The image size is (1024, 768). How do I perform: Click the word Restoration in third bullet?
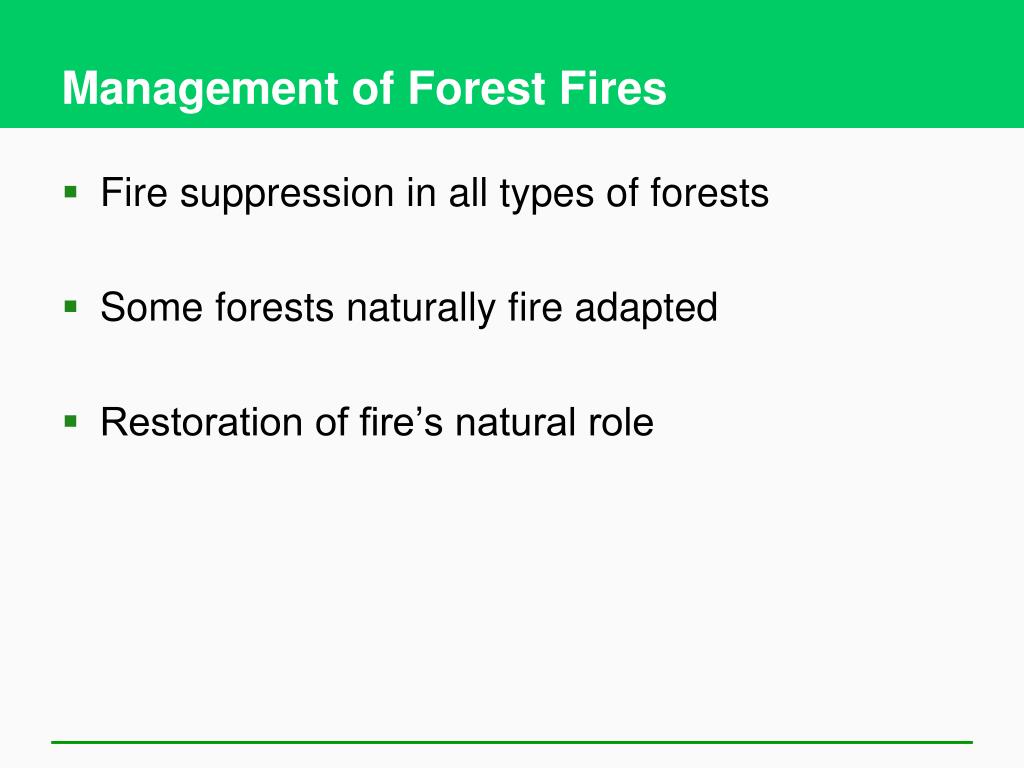(202, 423)
